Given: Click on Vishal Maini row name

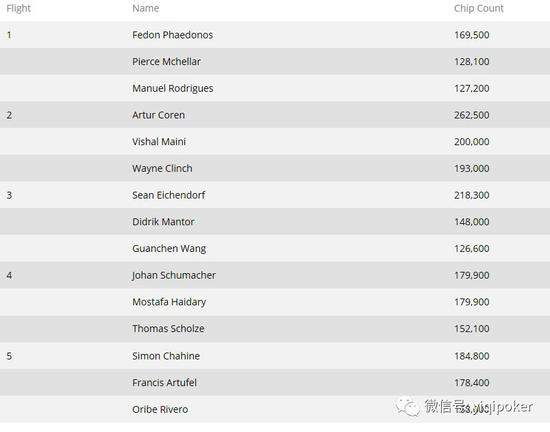Looking at the screenshot, I should coord(159,142).
